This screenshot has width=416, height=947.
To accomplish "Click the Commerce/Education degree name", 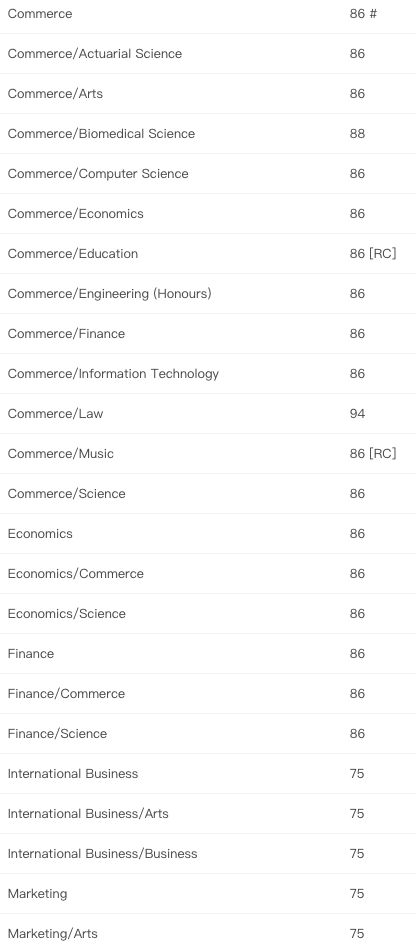I will (x=72, y=254).
